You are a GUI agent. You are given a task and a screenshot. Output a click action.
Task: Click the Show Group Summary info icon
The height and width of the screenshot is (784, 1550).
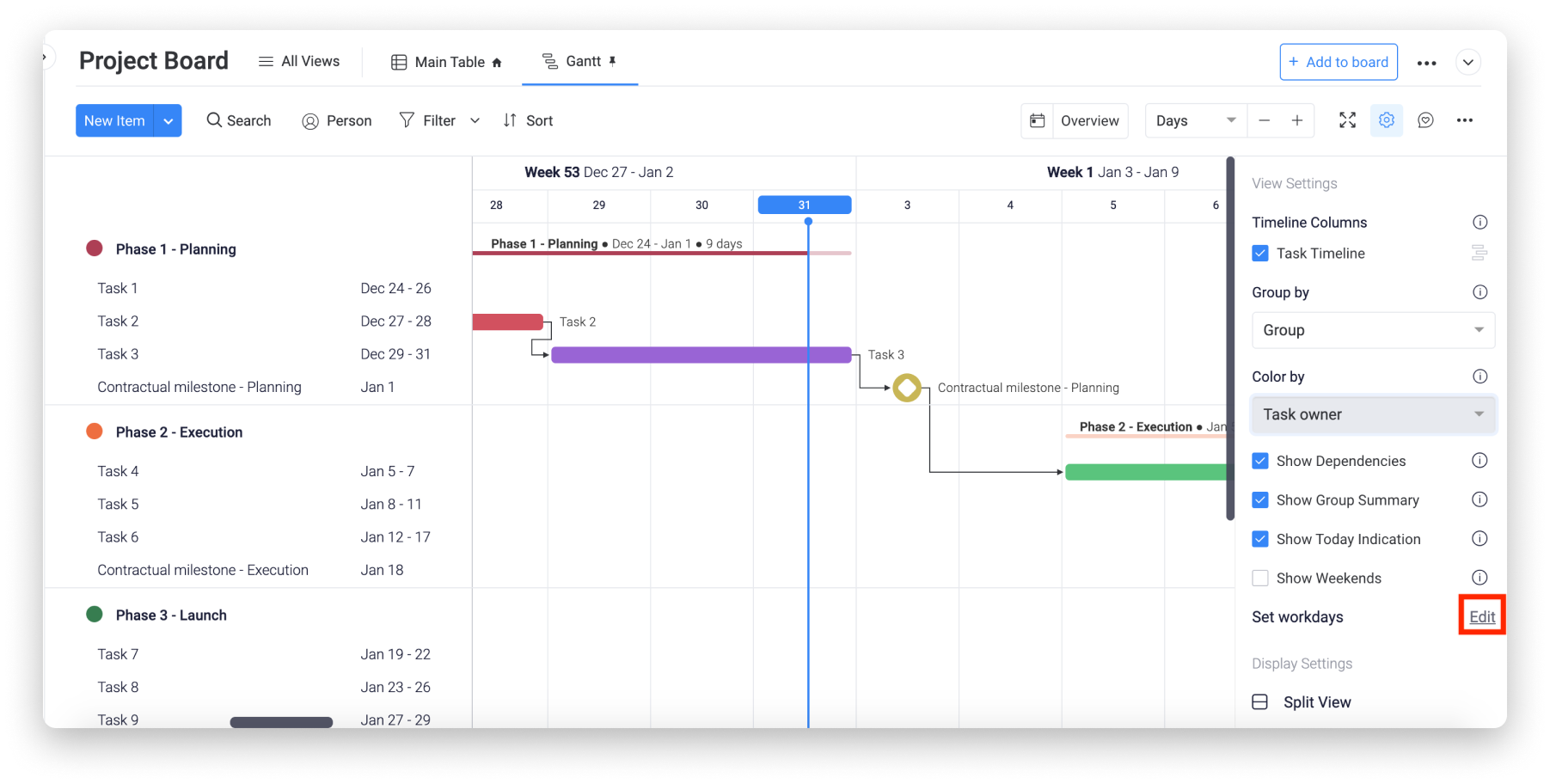1480,499
